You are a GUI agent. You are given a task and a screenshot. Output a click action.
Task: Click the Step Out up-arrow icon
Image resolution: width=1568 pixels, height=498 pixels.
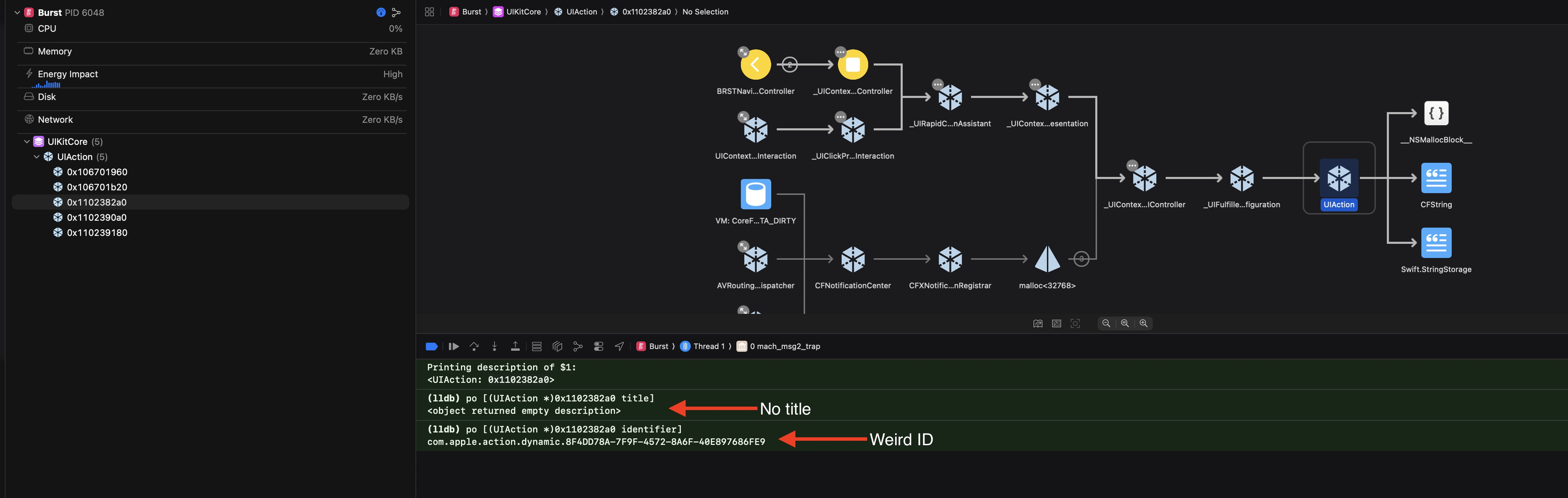515,347
